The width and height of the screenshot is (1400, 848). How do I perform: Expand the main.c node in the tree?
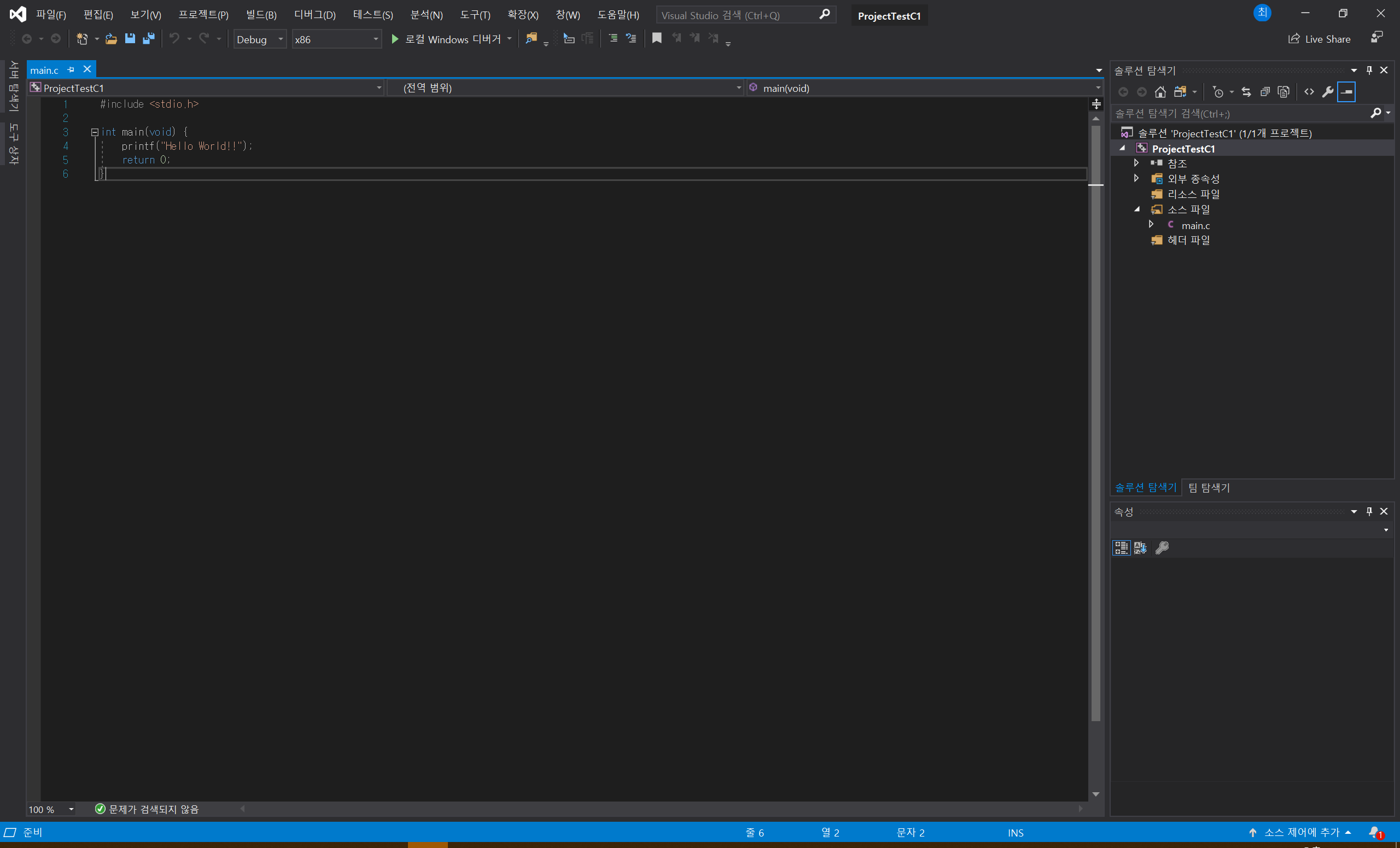(1151, 225)
